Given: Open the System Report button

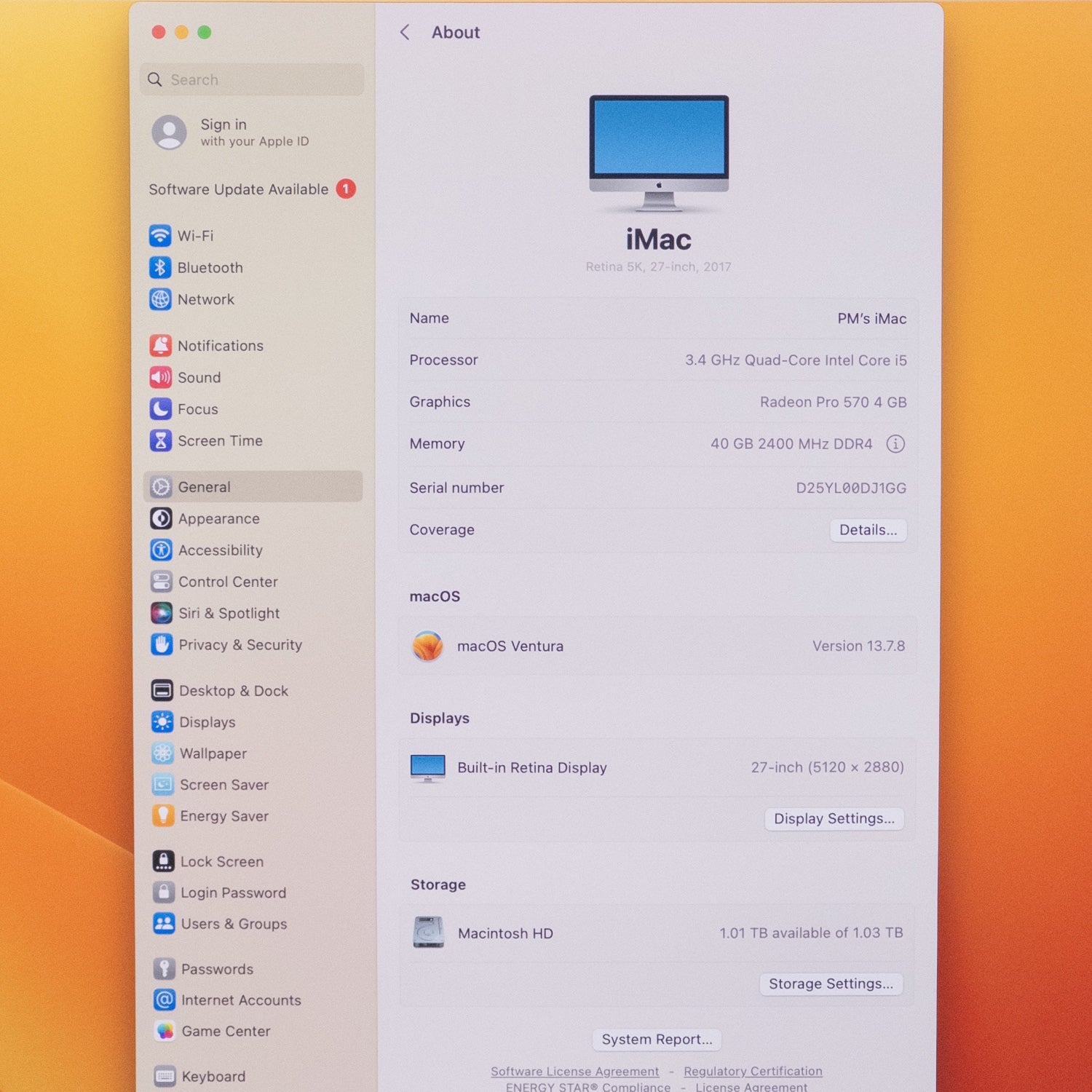Looking at the screenshot, I should (x=657, y=1040).
